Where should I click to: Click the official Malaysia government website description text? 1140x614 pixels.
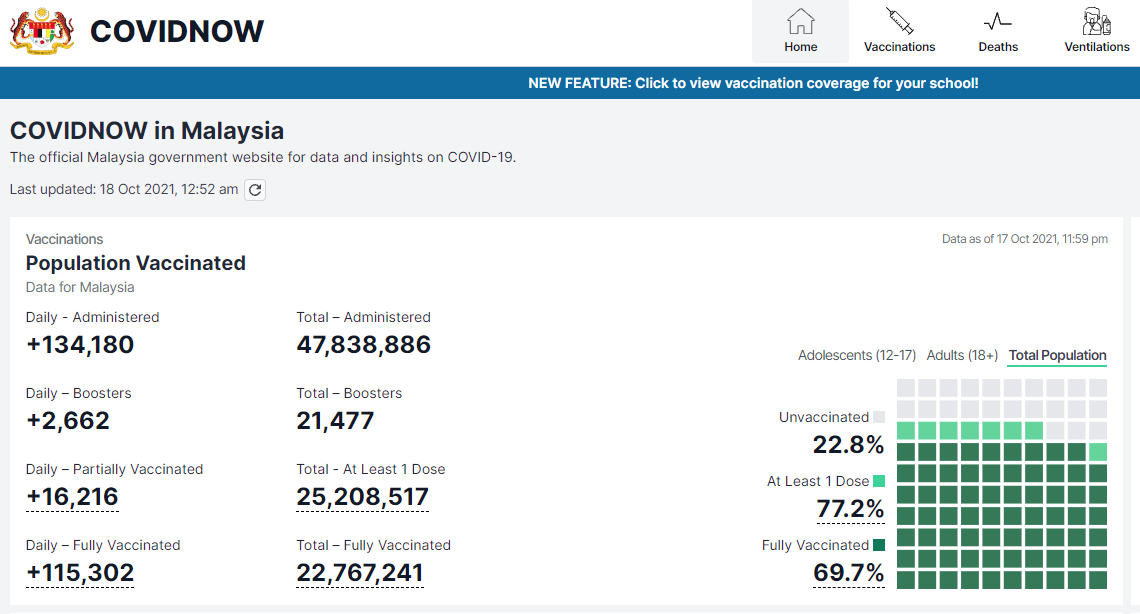coord(262,157)
